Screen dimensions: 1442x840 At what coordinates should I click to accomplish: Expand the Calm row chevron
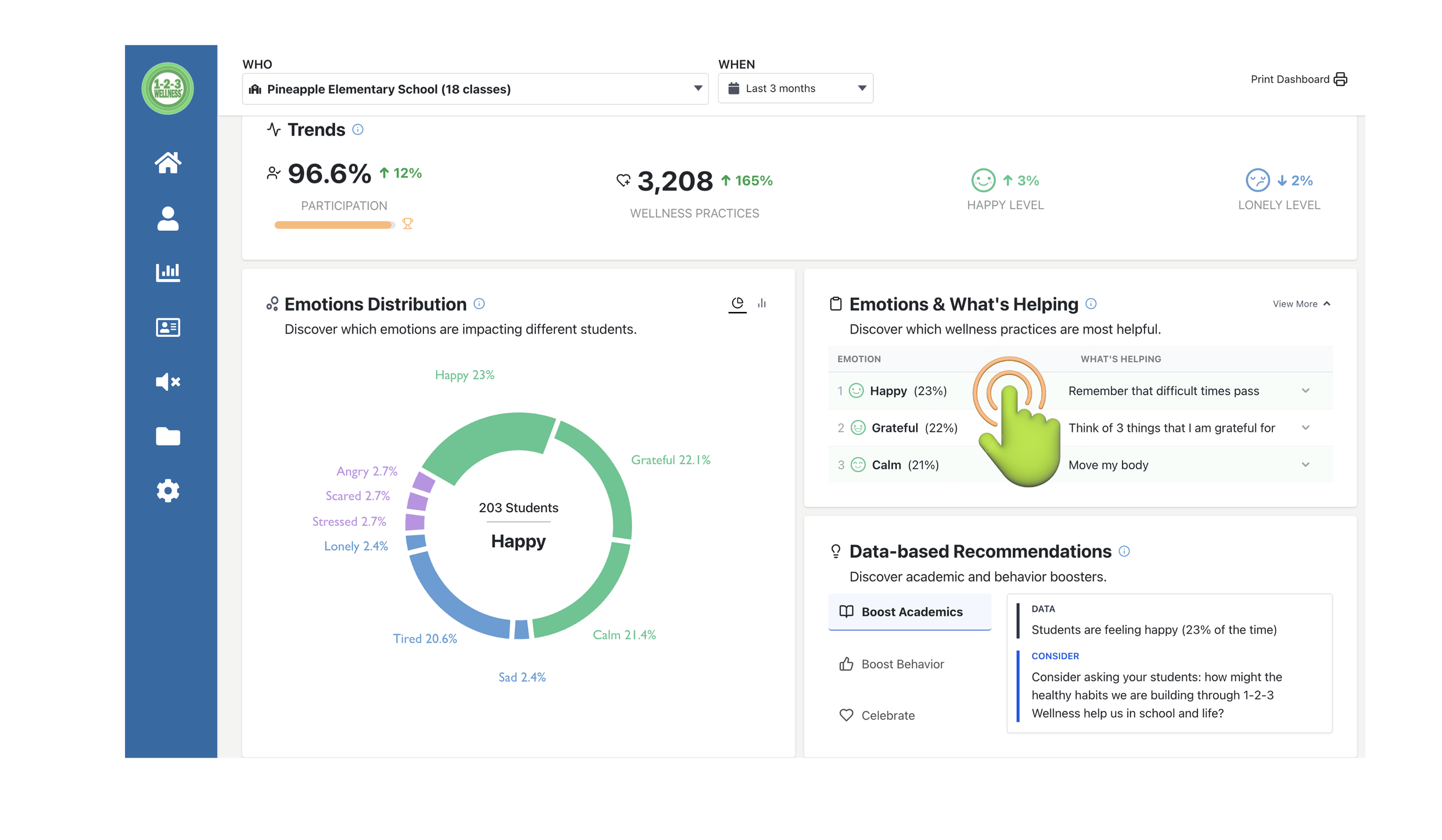1305,464
